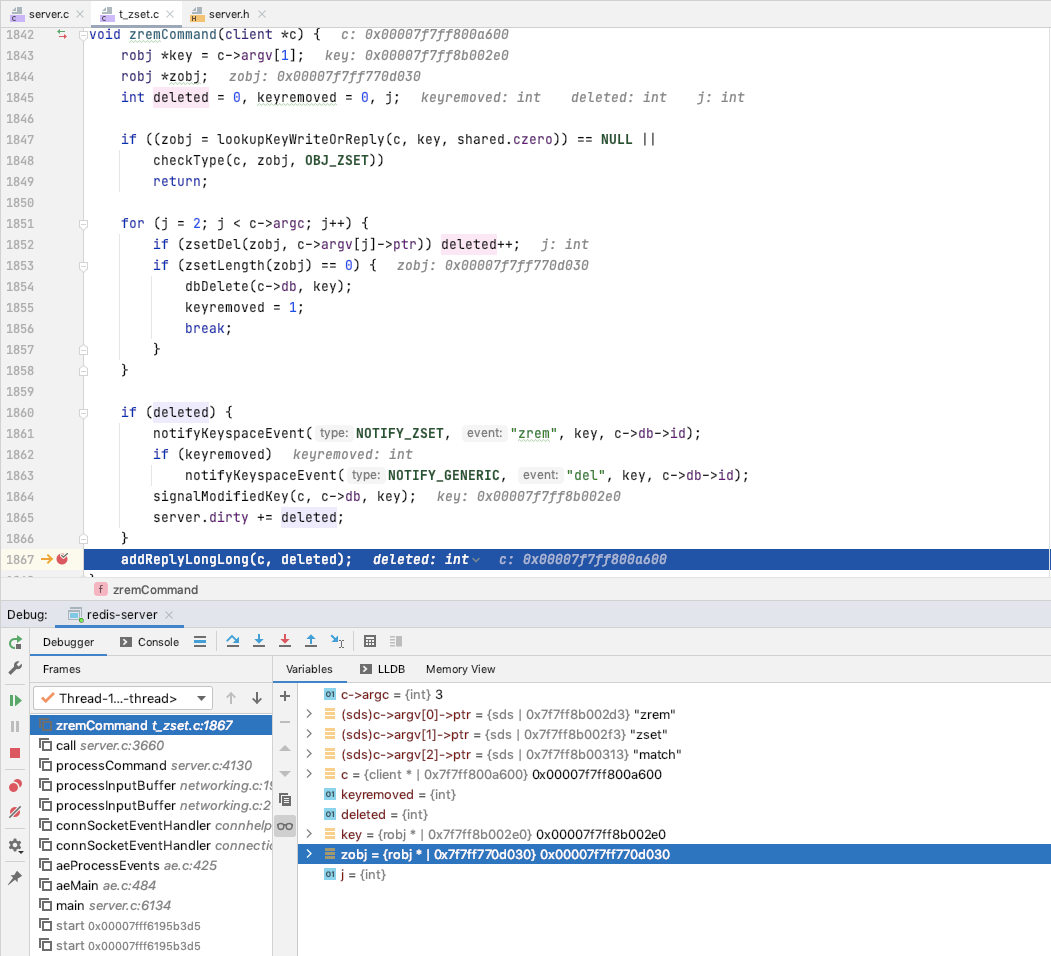
Task: Open debugger settings wrench icon
Action: point(15,668)
